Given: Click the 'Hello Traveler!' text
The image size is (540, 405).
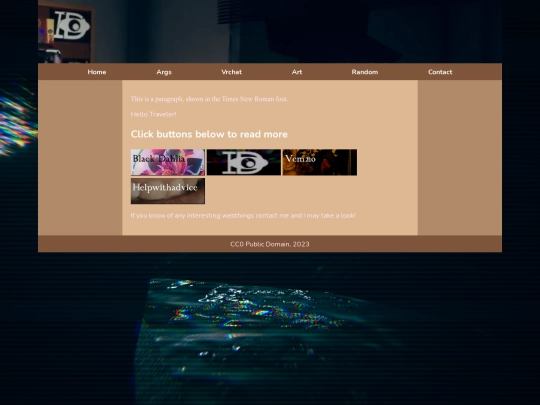Looking at the screenshot, I should pos(153,114).
